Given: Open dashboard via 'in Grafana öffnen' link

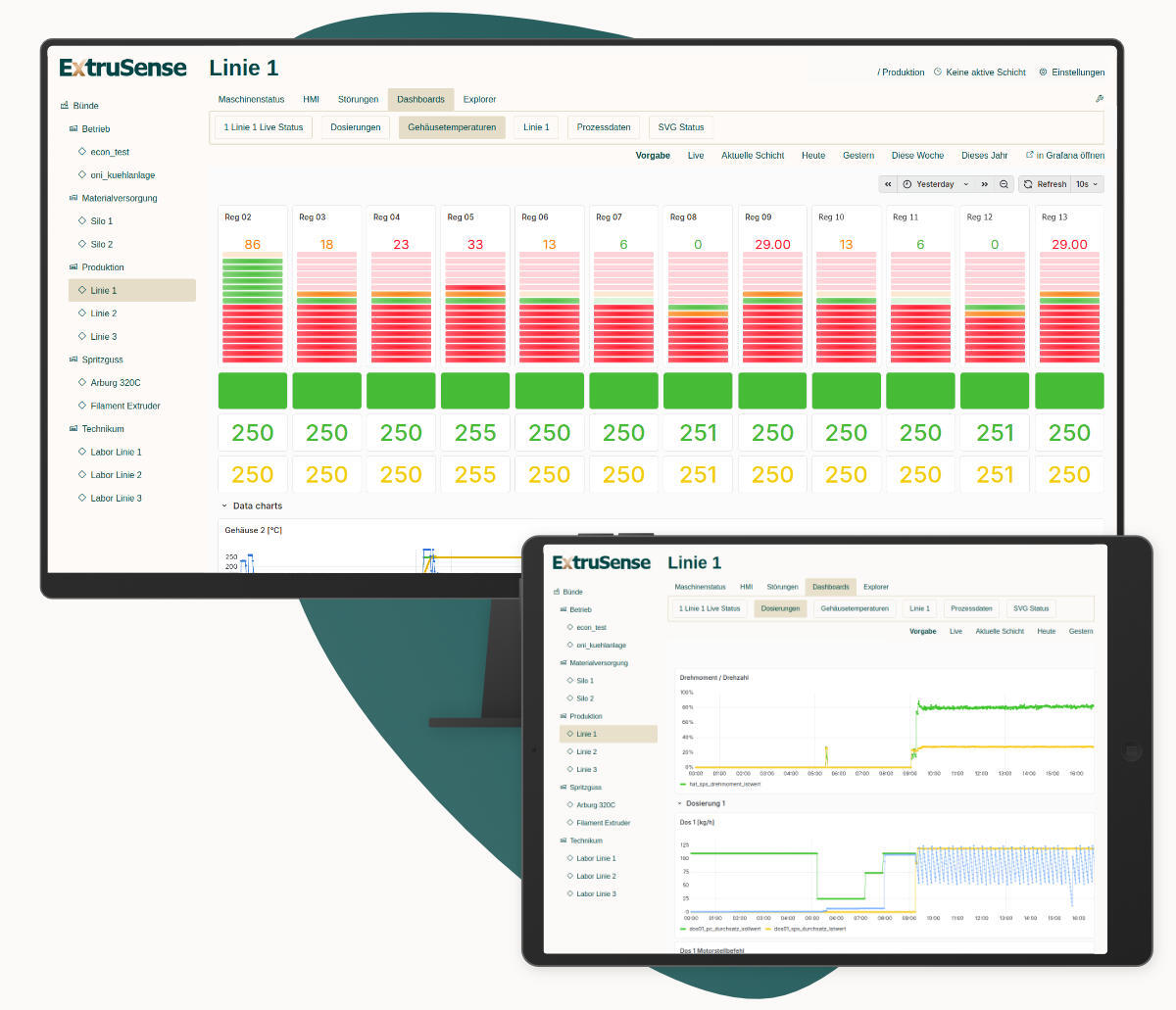Looking at the screenshot, I should (1065, 156).
